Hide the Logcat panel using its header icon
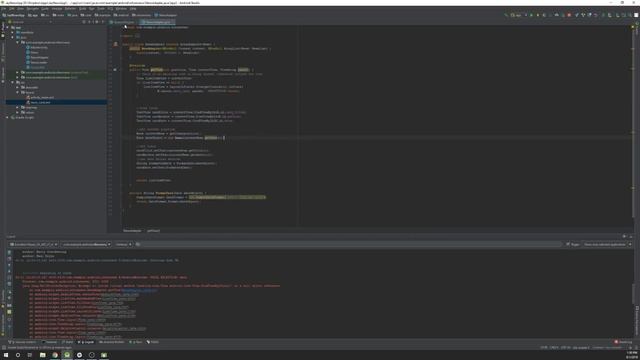The height and width of the screenshot is (360, 640). 631,236
